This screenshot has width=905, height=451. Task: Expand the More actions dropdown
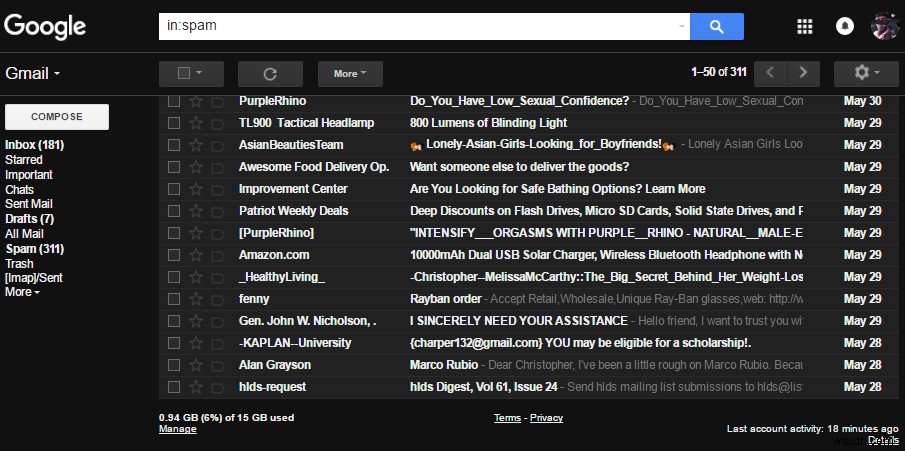pyautogui.click(x=350, y=74)
